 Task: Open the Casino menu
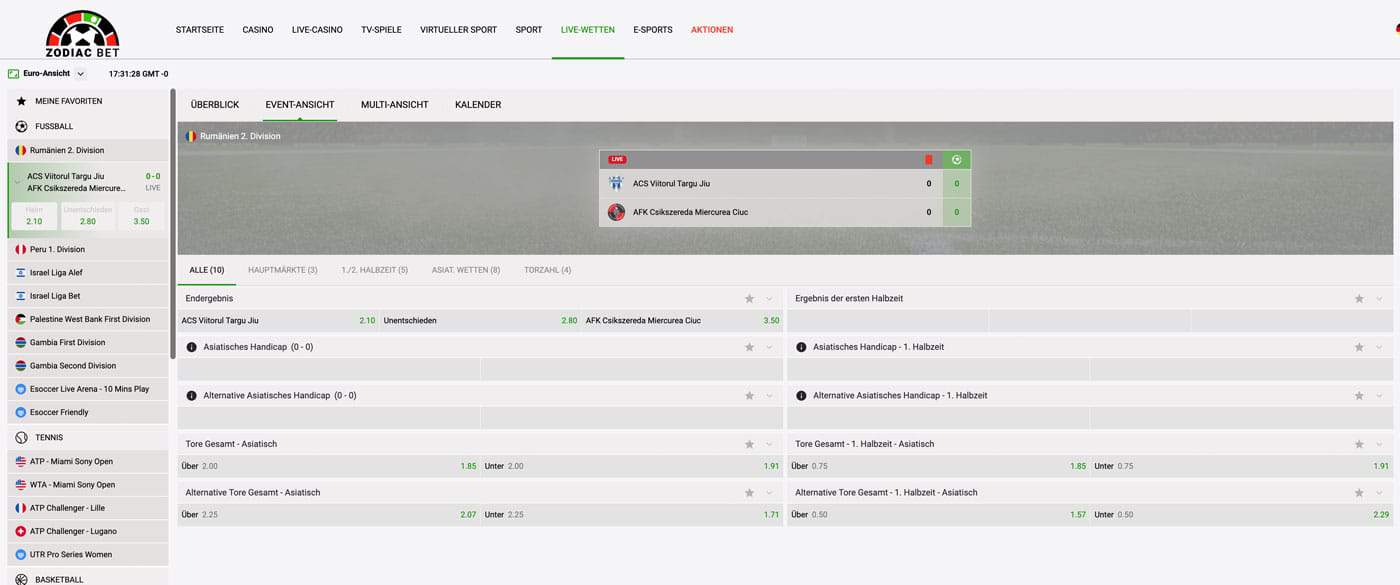click(x=258, y=30)
